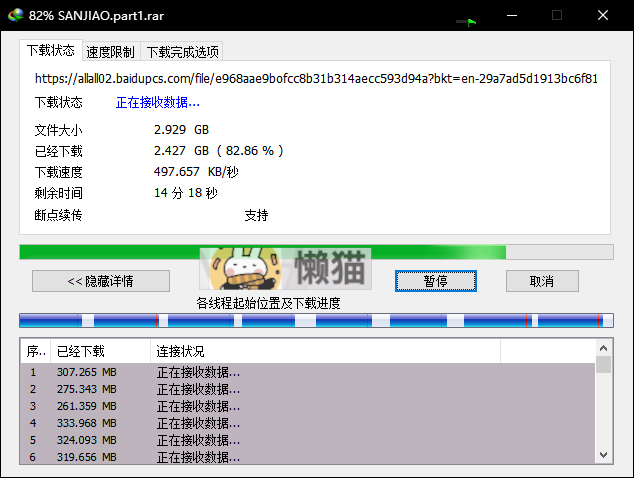This screenshot has width=634, height=478.
Task: Select the 下载完成选项 tab
Action: tap(182, 52)
